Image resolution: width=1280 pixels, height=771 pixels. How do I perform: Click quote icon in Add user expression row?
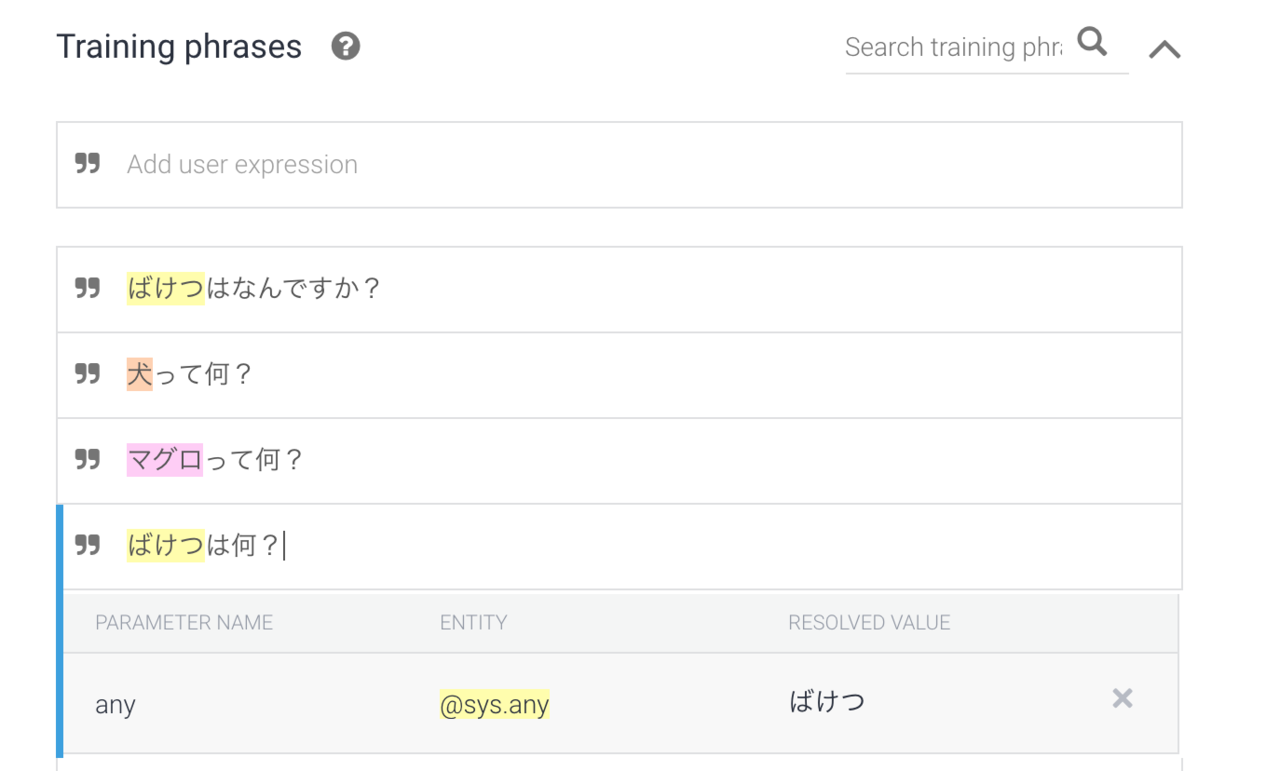coord(88,164)
